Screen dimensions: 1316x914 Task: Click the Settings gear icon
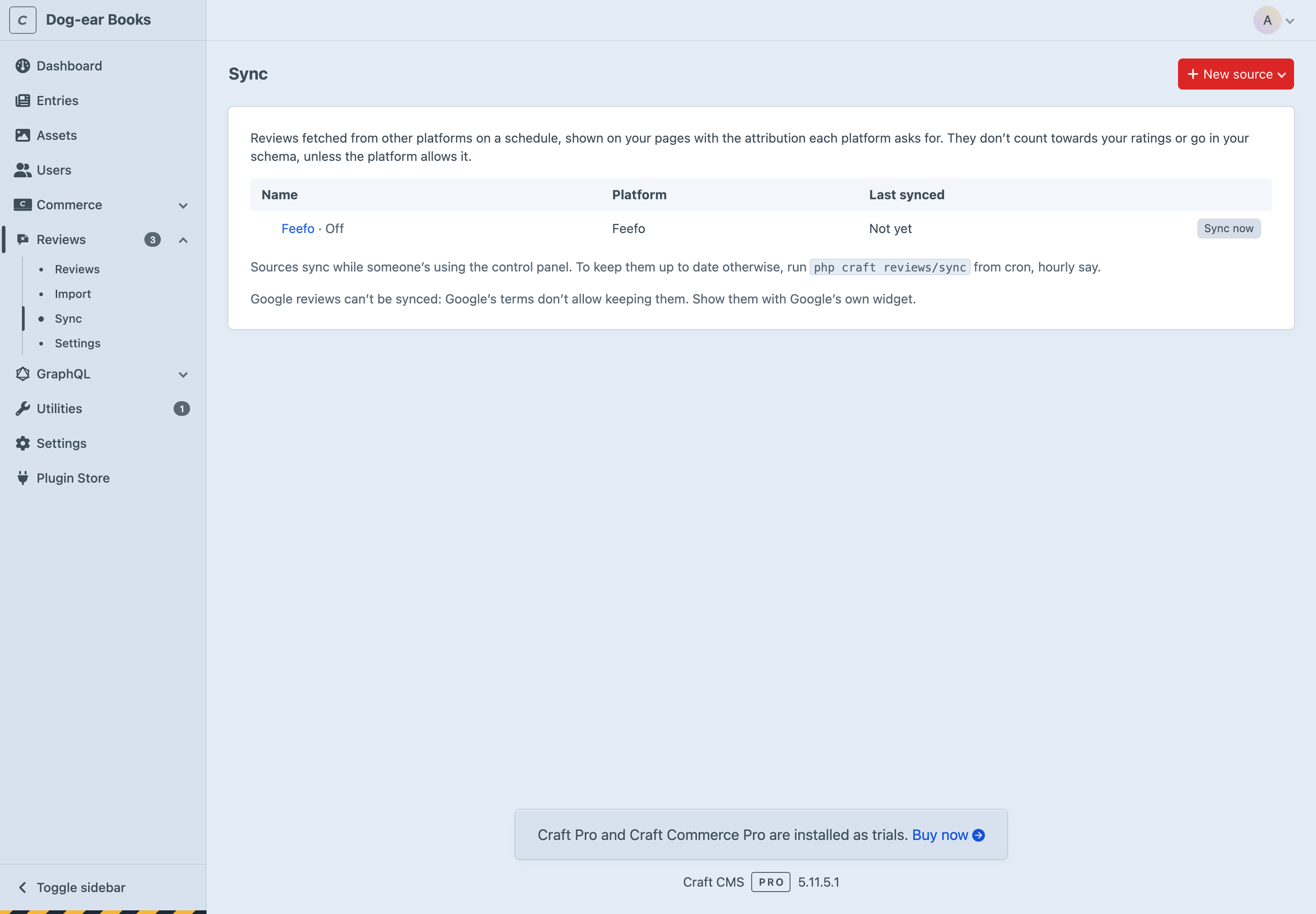pos(22,443)
